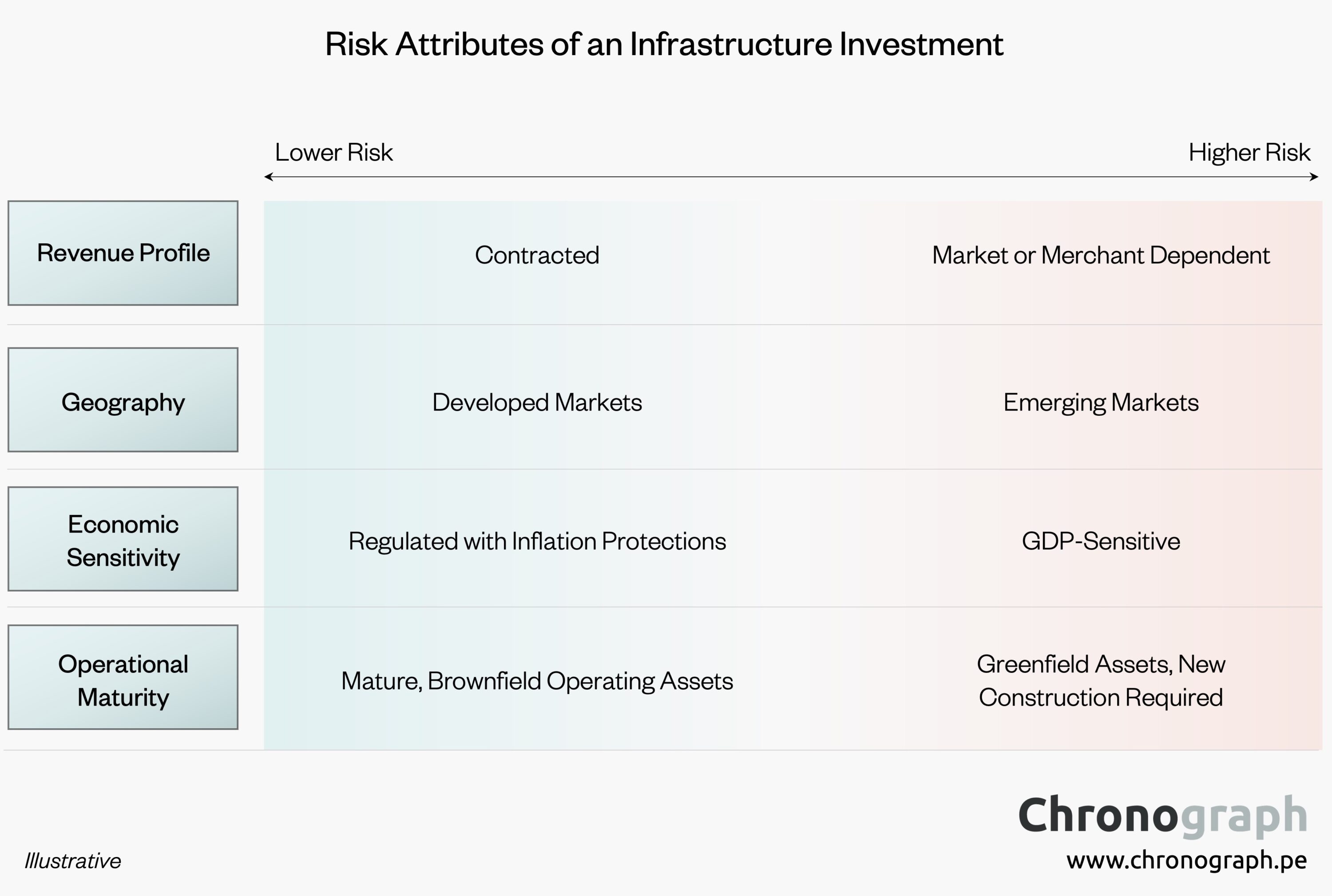Click the Higher Risk label

coord(1249,152)
